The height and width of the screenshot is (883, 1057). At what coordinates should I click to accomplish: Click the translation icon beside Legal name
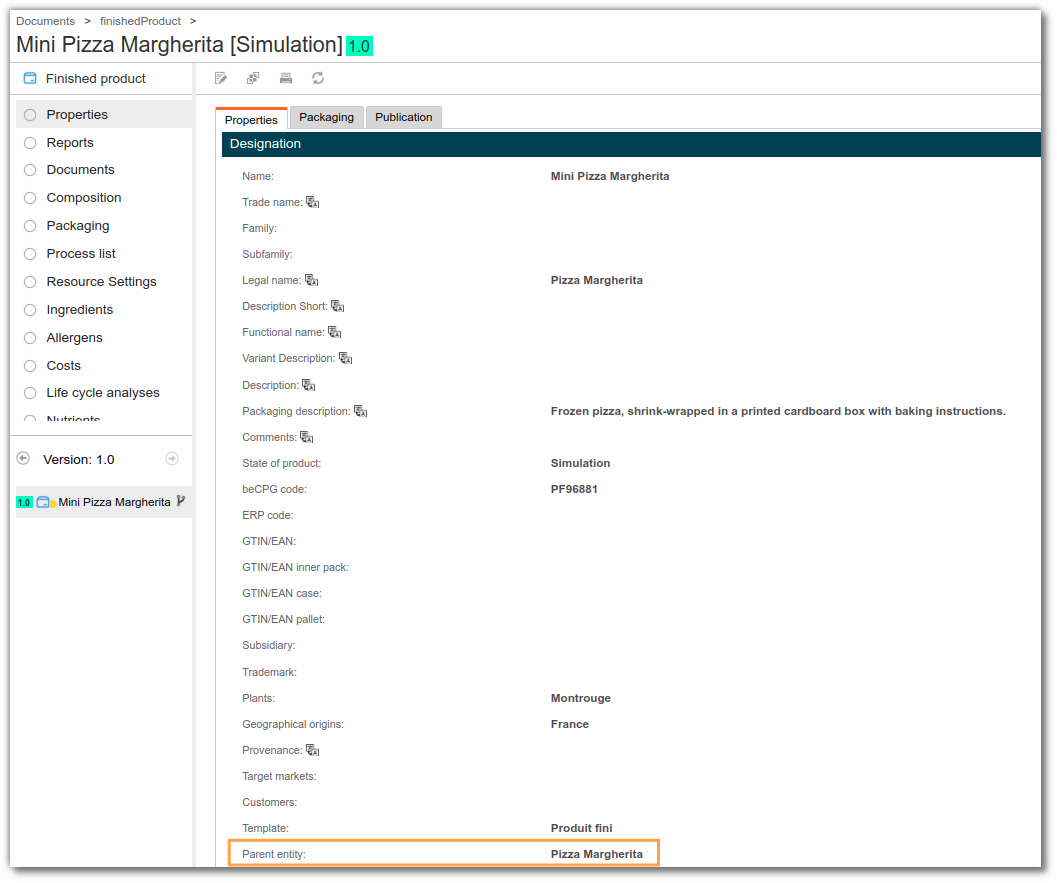311,280
